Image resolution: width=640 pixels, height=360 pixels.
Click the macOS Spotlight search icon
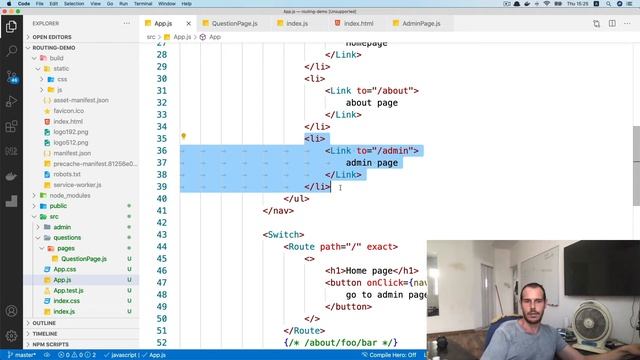608,4
